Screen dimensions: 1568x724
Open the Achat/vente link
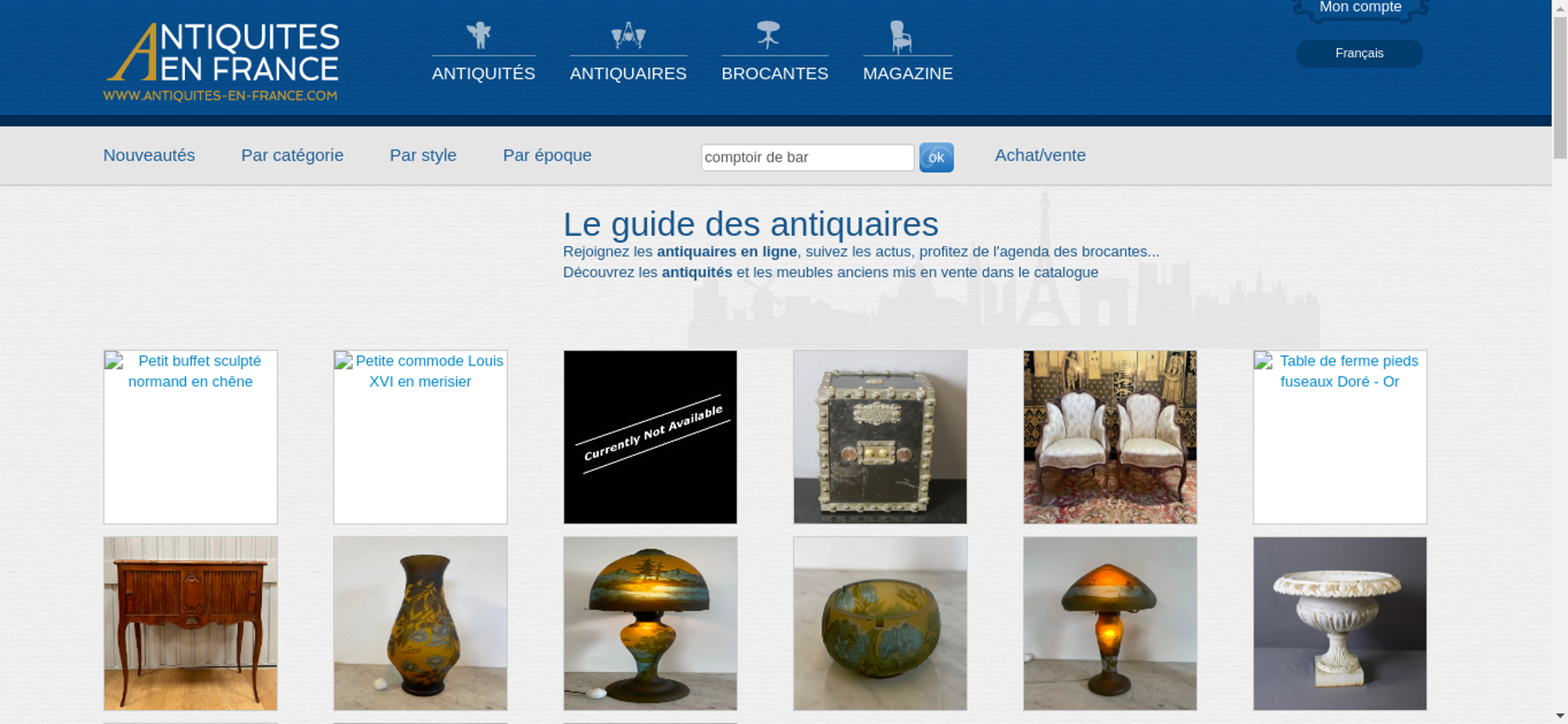(1040, 155)
